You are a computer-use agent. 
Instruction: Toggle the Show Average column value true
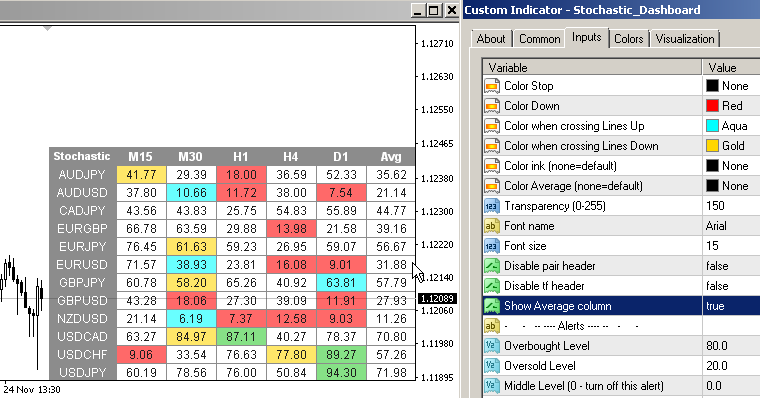coord(715,306)
